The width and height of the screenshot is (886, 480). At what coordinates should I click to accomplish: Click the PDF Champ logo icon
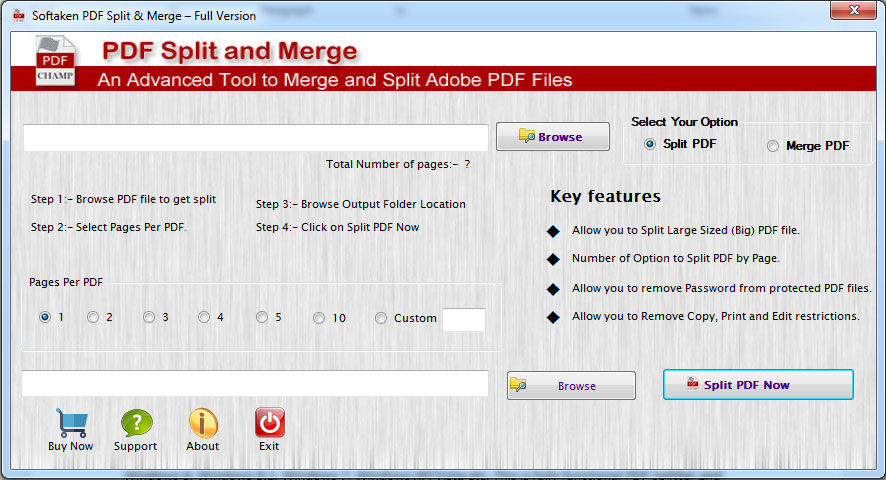55,60
